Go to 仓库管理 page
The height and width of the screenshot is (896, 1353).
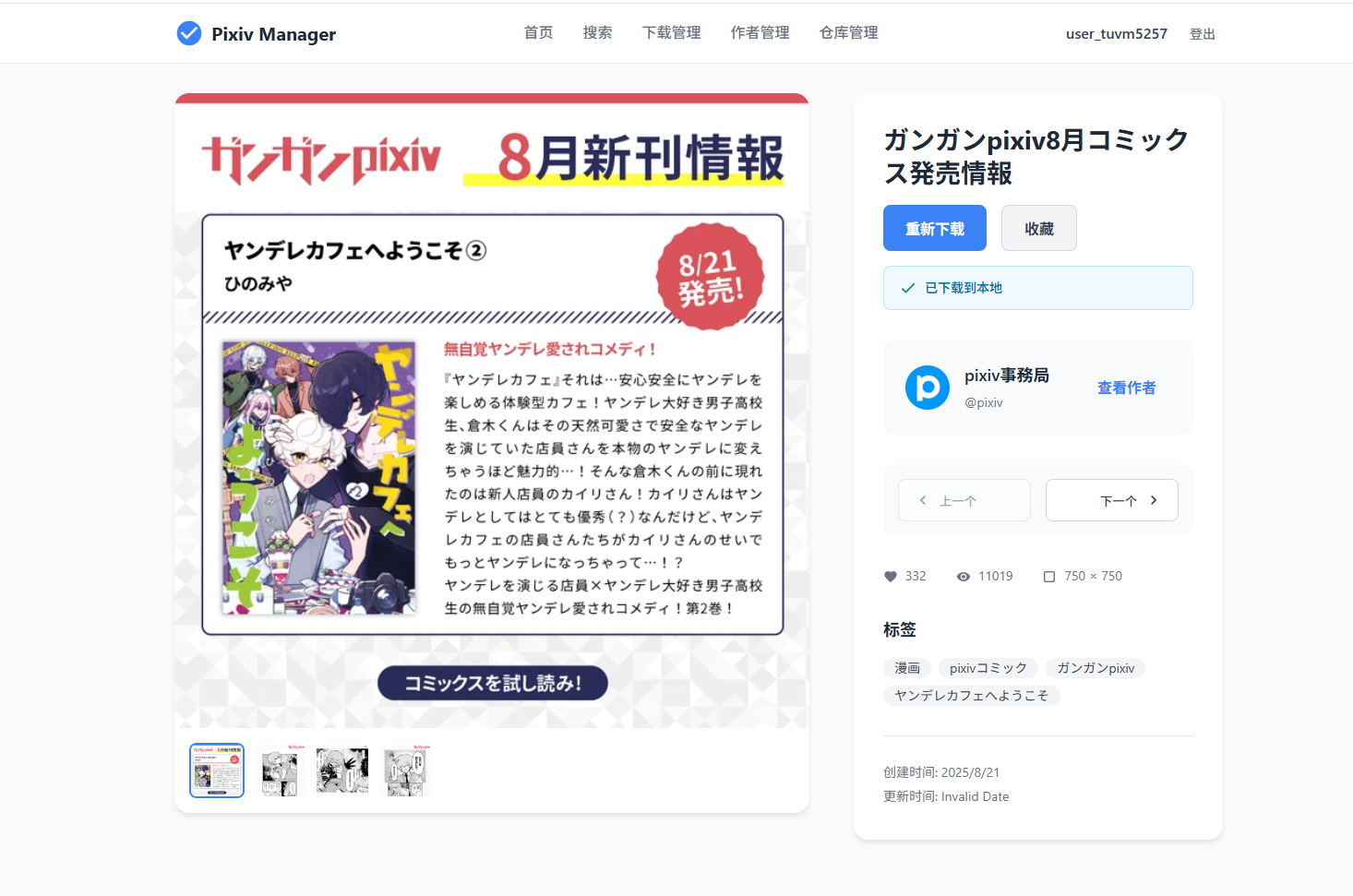tap(849, 32)
